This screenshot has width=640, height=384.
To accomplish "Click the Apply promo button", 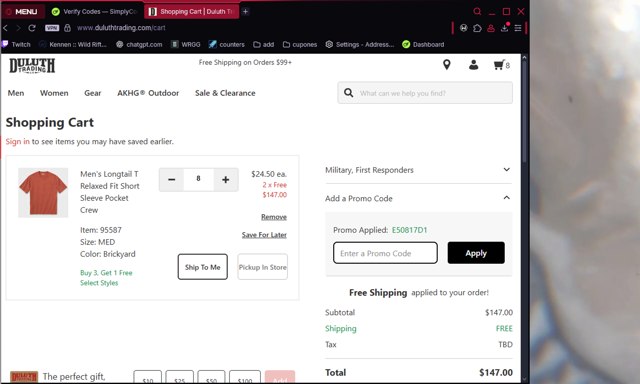I will (x=476, y=253).
